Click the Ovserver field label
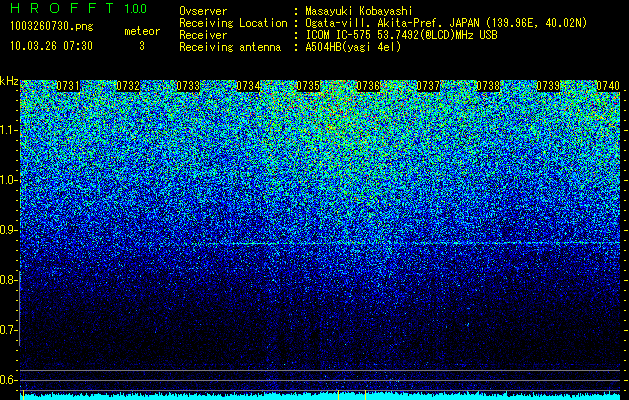The height and width of the screenshot is (400, 629). click(x=203, y=11)
